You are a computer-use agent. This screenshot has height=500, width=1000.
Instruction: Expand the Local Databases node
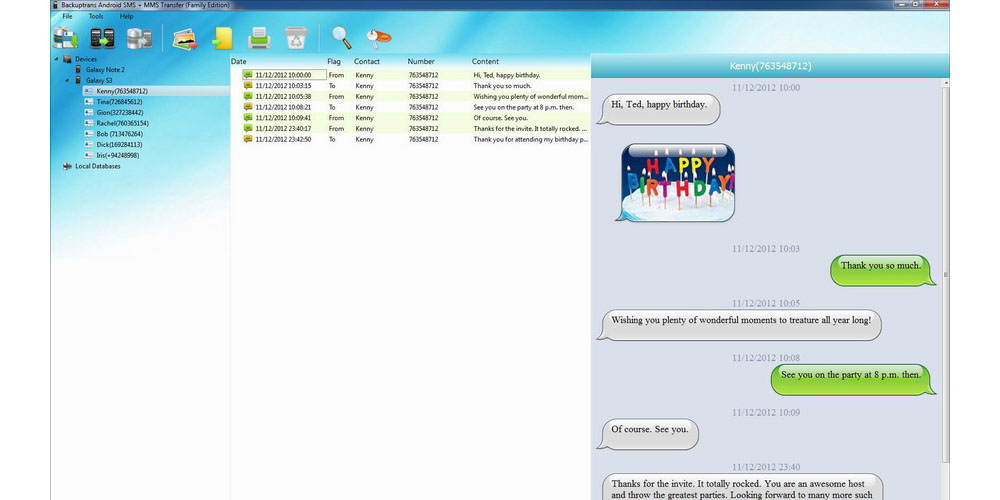tap(56, 166)
